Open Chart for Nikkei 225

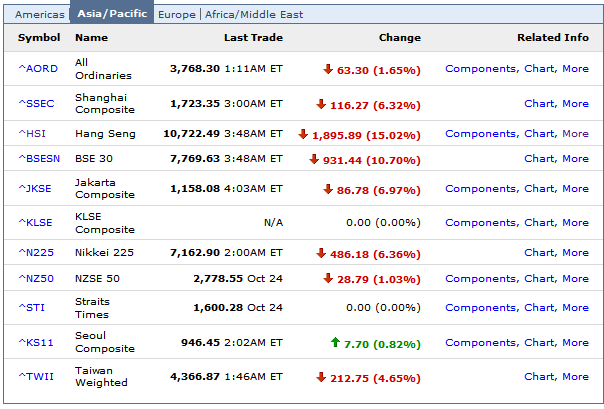[539, 253]
